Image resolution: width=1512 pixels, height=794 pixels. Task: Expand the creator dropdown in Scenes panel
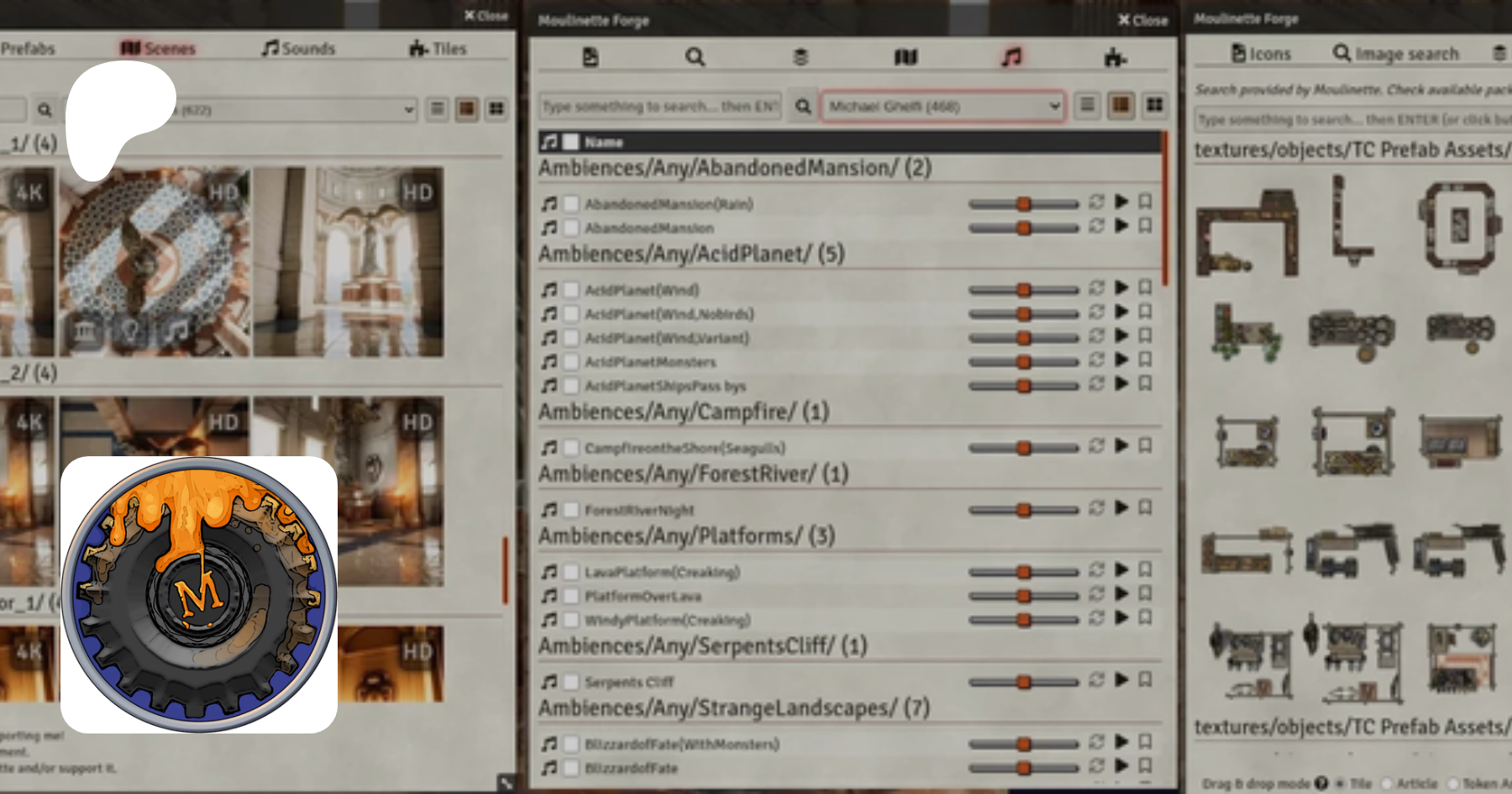[x=408, y=110]
